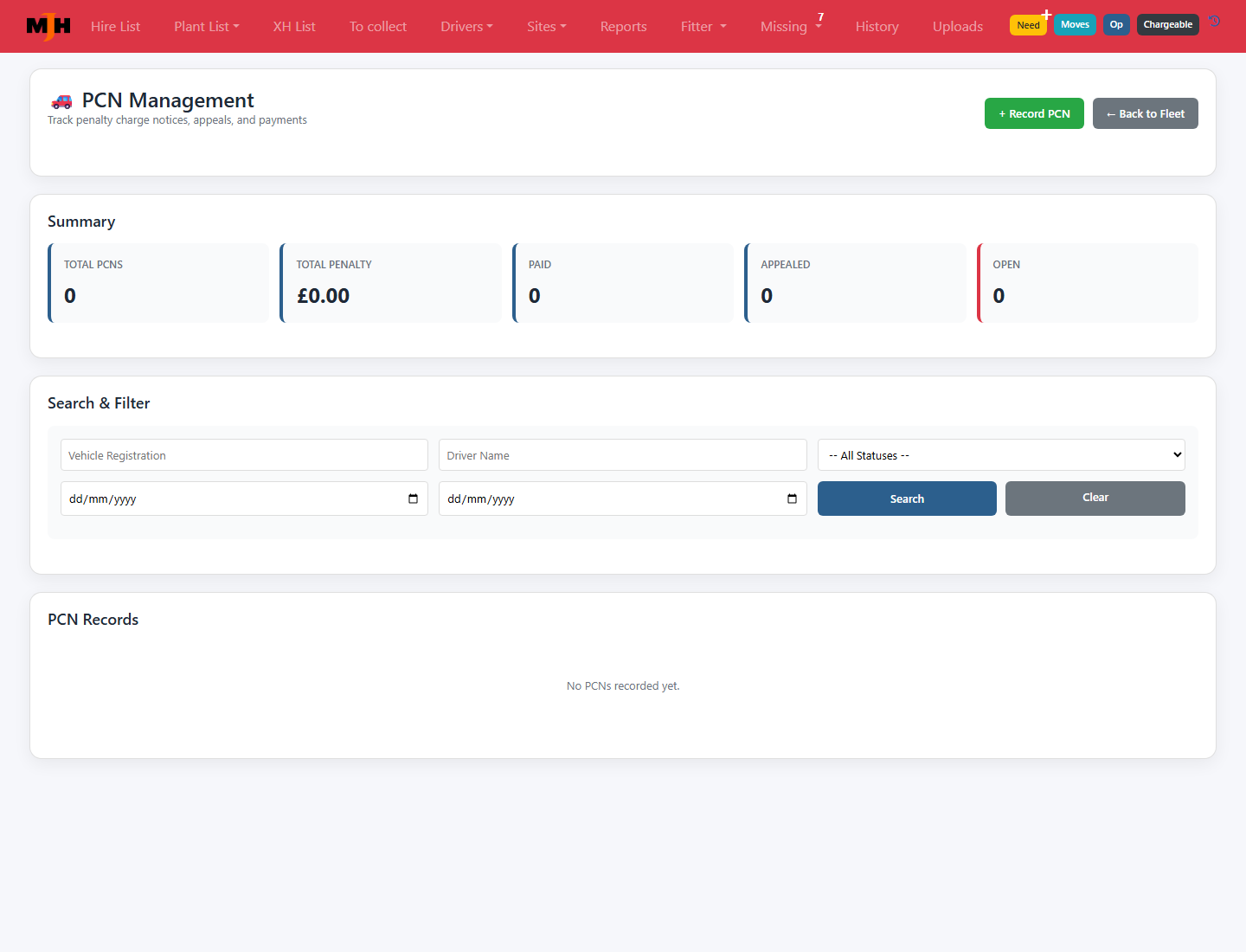The image size is (1246, 952).
Task: Click the 'No PCNs recorded yet.' text
Action: click(623, 685)
